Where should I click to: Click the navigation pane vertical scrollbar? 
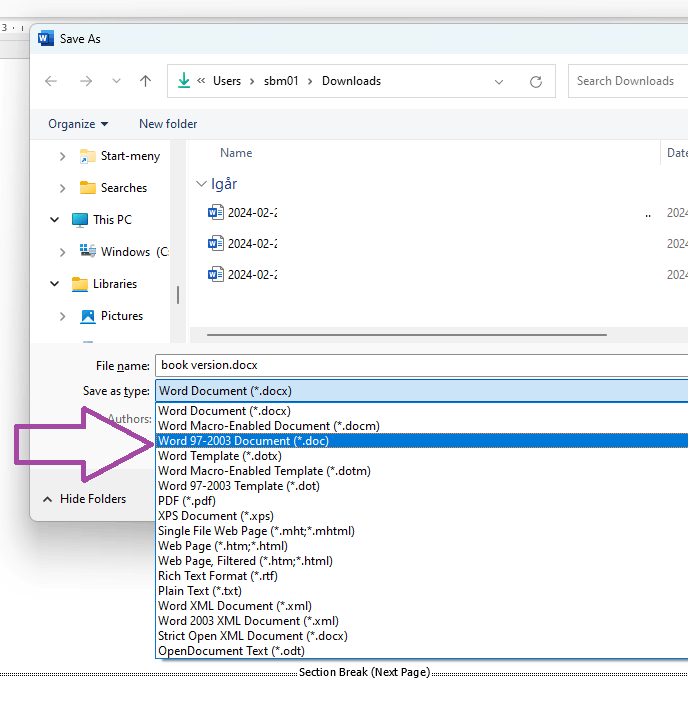(178, 295)
